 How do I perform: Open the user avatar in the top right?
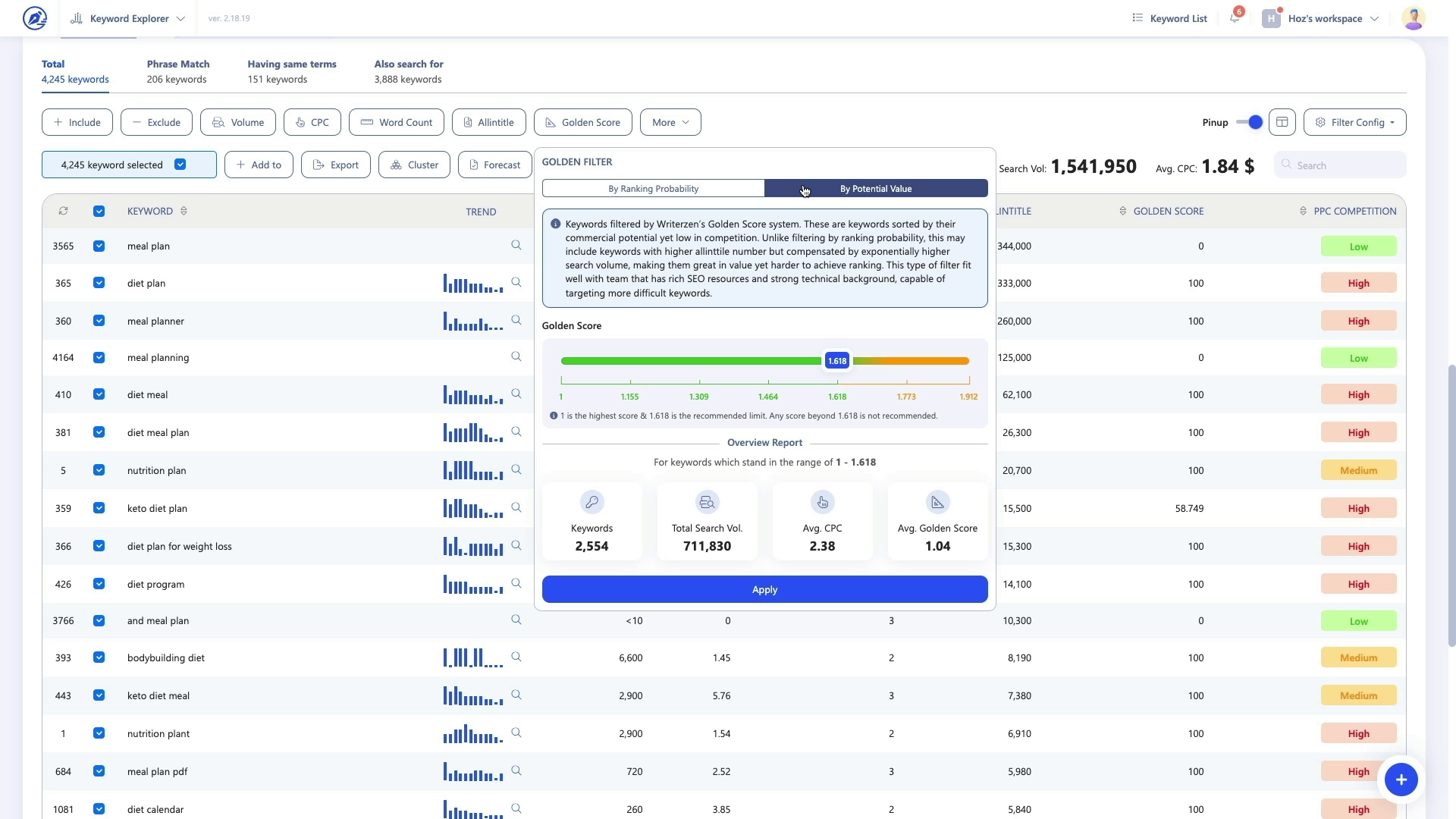[1414, 18]
